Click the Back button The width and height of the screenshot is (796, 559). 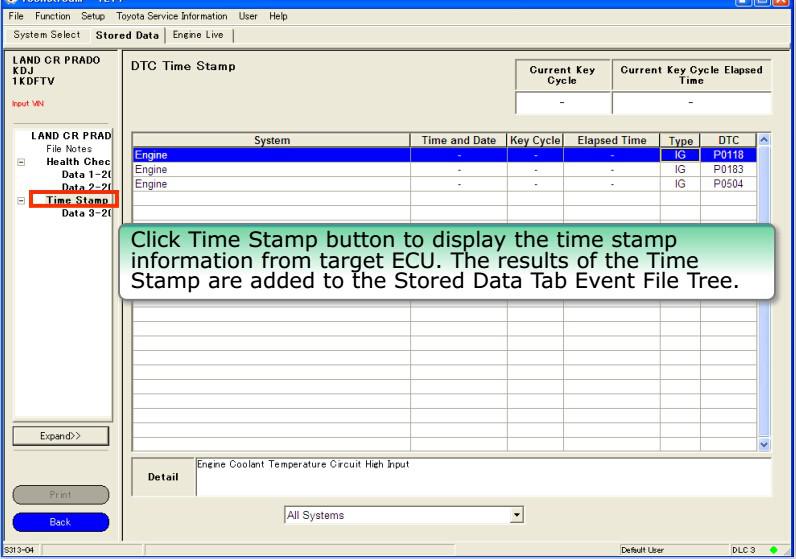coord(60,522)
